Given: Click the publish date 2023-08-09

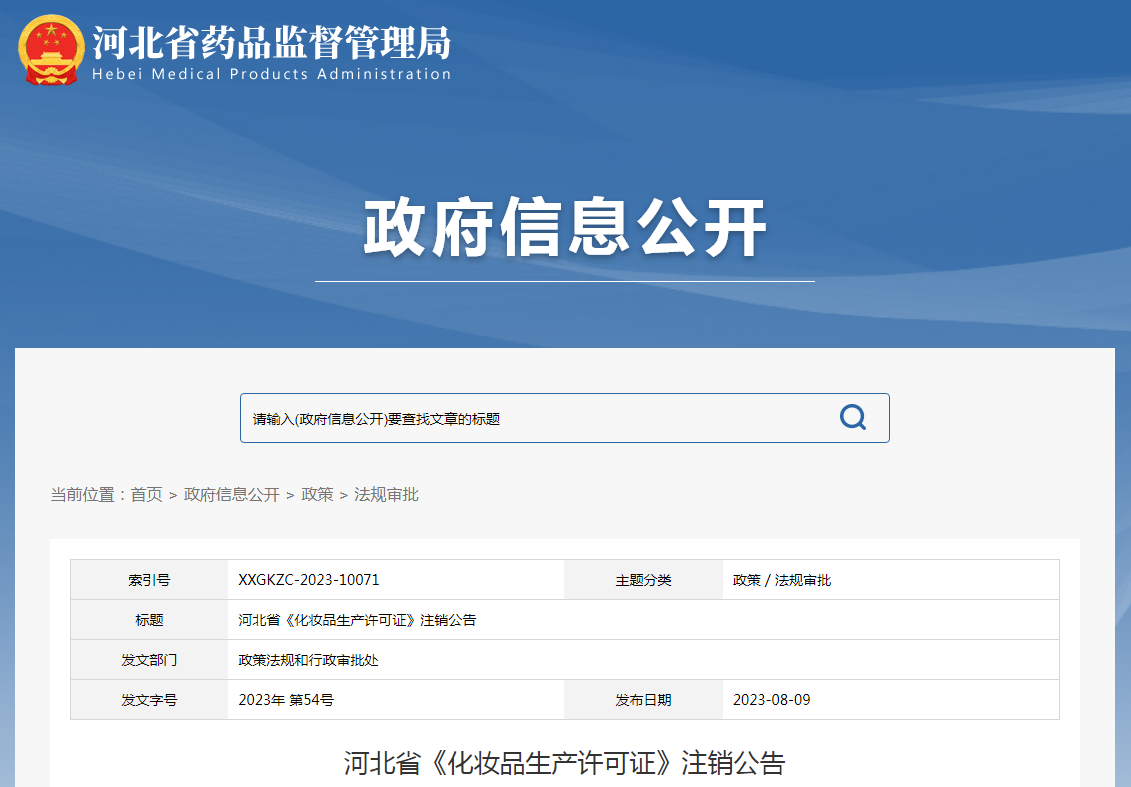Looking at the screenshot, I should pyautogui.click(x=771, y=700).
